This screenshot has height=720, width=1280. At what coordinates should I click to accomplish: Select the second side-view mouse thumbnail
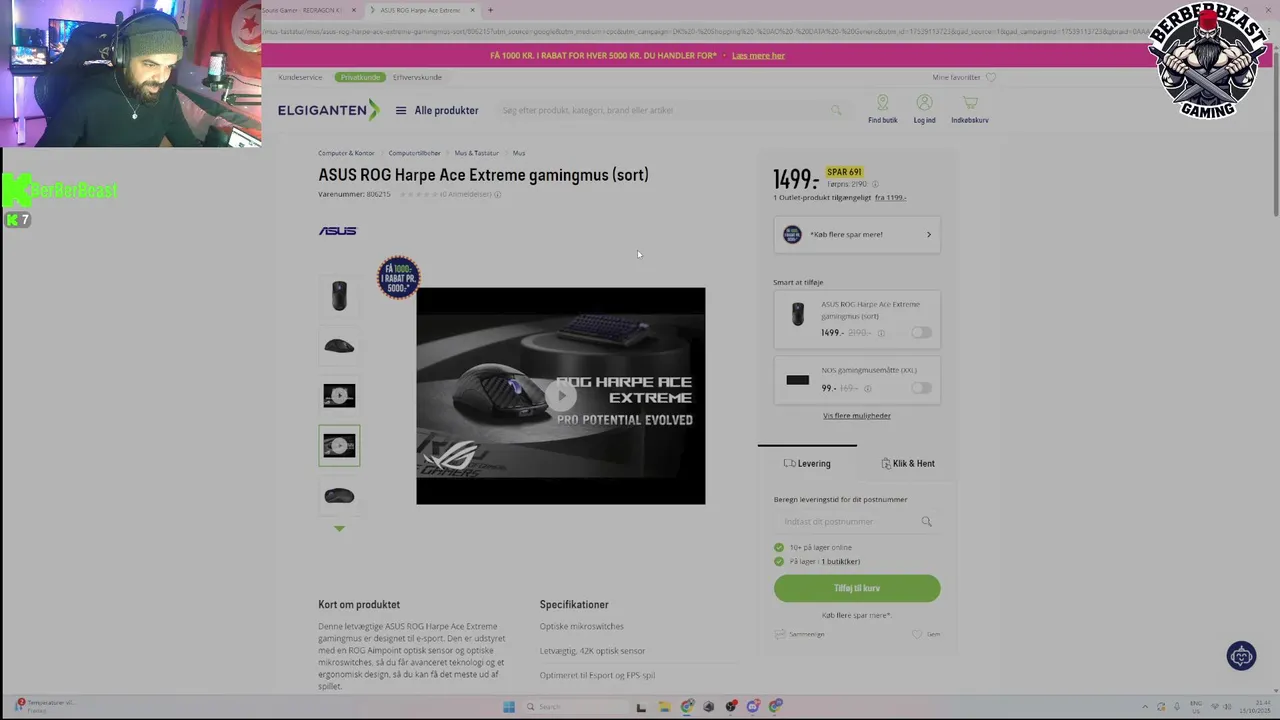pos(339,346)
